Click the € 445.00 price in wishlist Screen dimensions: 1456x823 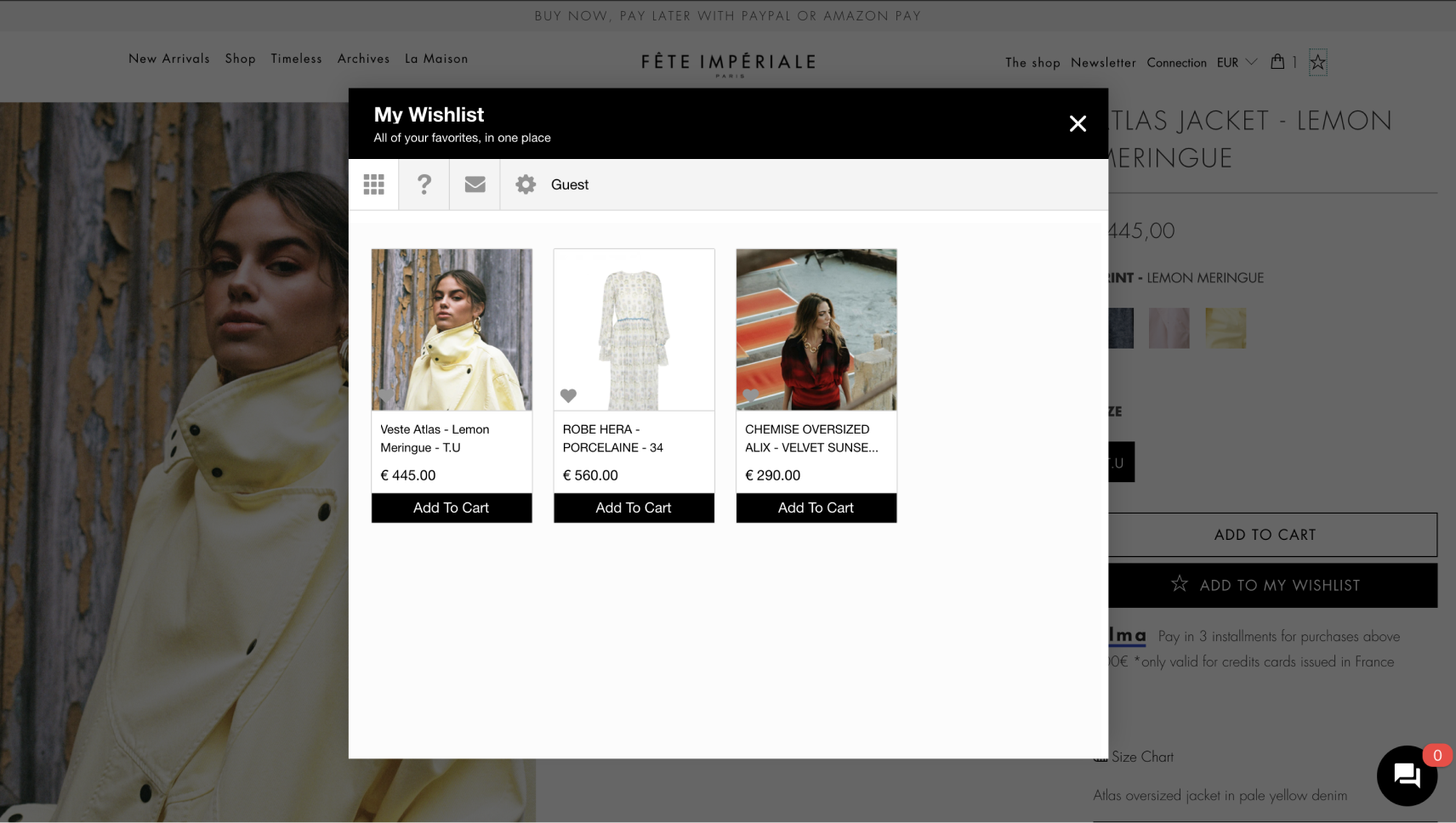click(x=408, y=475)
